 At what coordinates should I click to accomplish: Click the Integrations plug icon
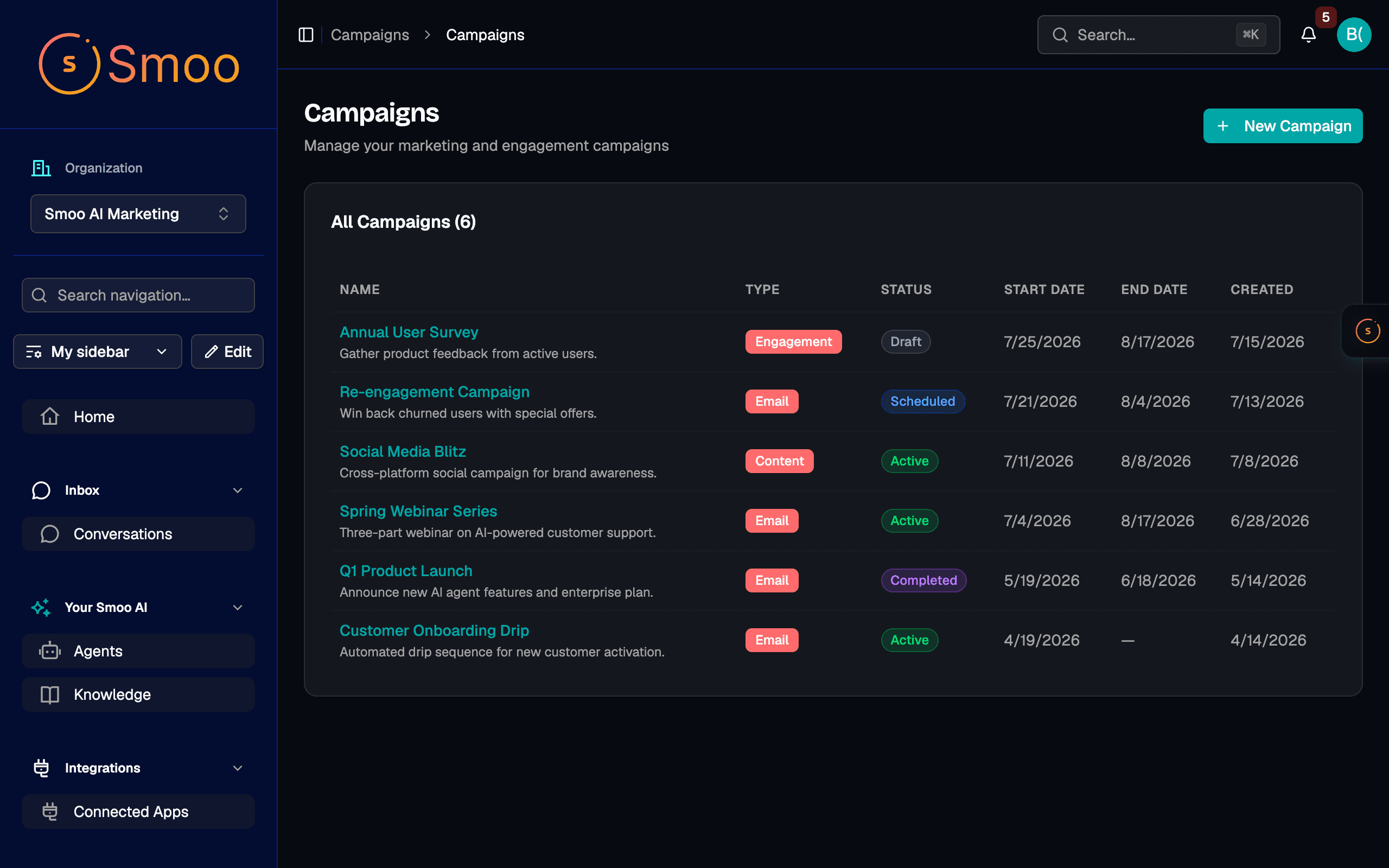[41, 768]
